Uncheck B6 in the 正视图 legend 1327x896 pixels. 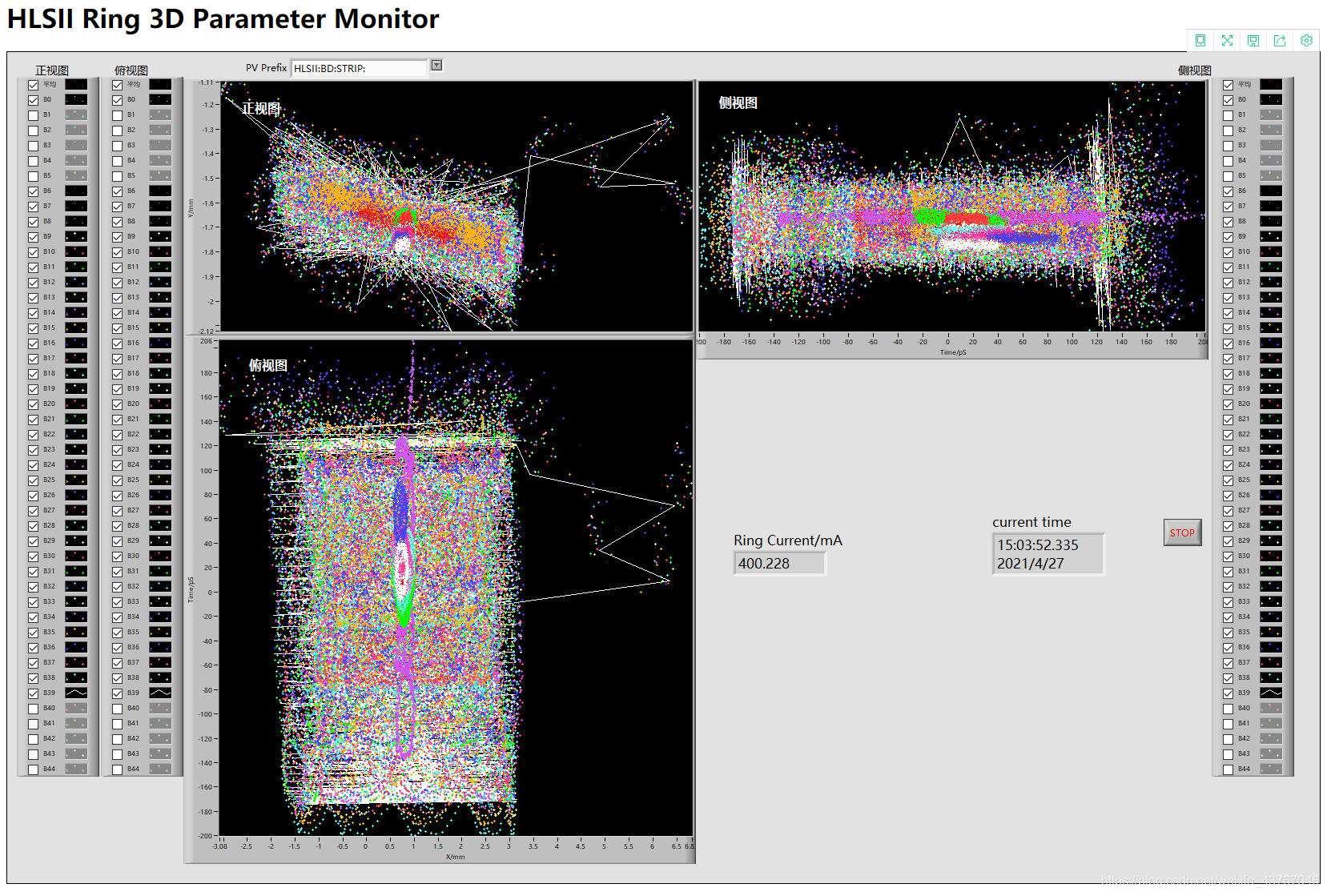(x=33, y=191)
